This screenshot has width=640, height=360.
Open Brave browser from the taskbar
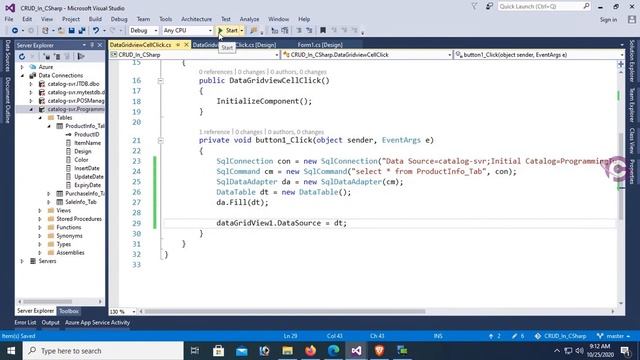379,351
